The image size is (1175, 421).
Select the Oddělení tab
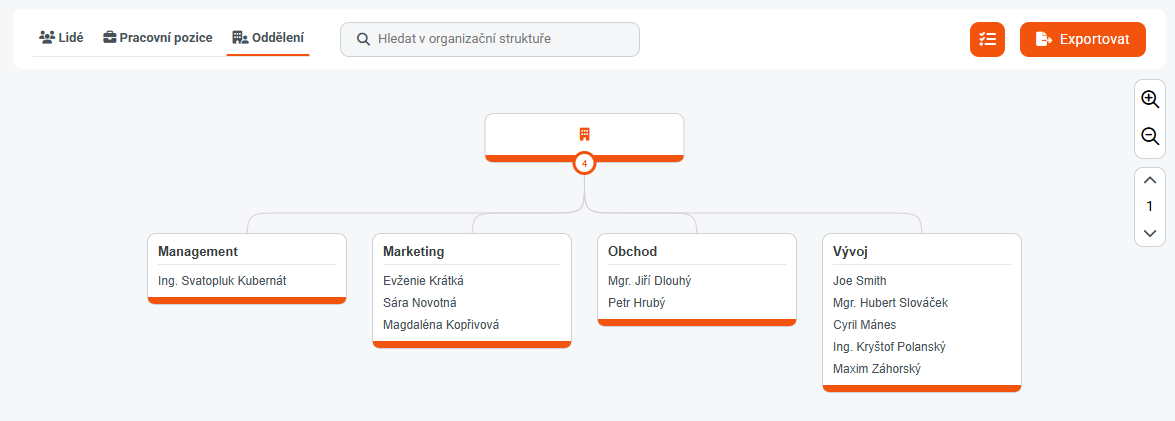pyautogui.click(x=268, y=38)
